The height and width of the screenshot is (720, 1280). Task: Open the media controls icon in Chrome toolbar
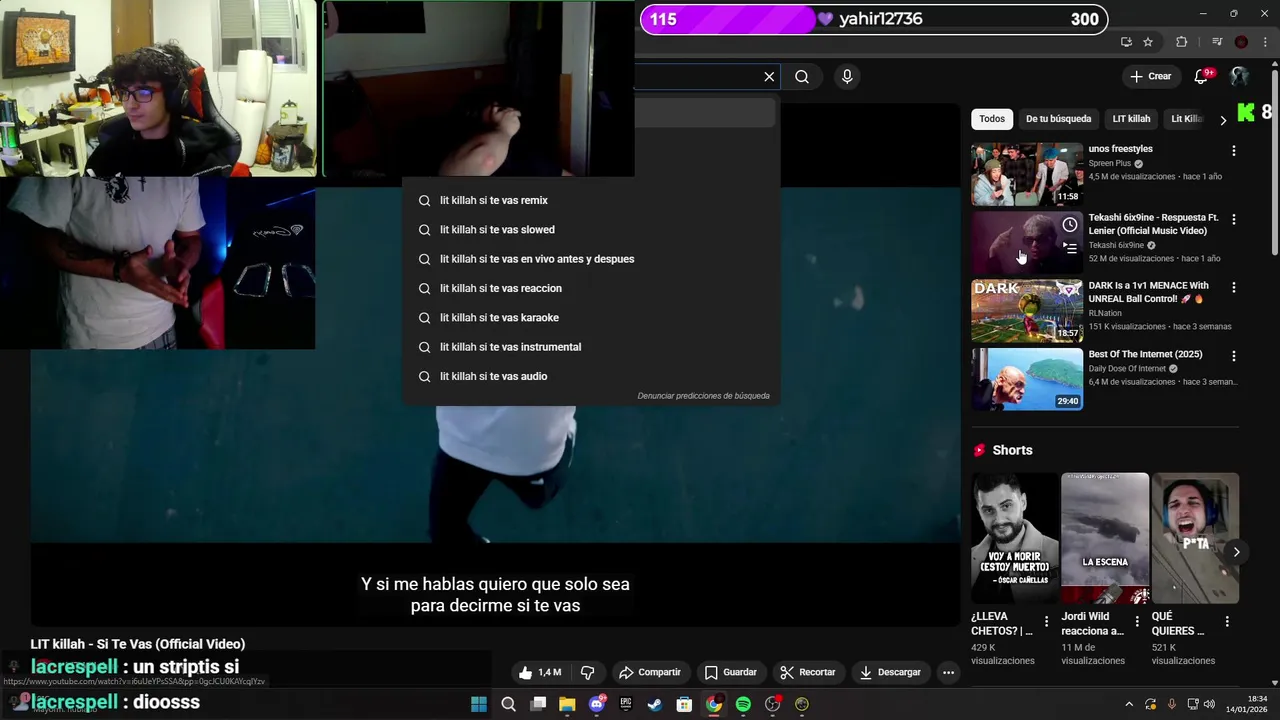point(1217,42)
